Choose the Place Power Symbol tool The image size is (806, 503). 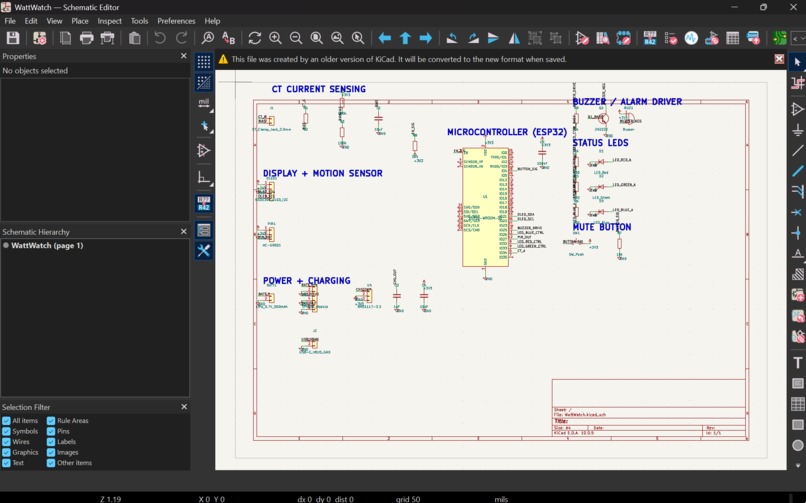pyautogui.click(x=797, y=129)
